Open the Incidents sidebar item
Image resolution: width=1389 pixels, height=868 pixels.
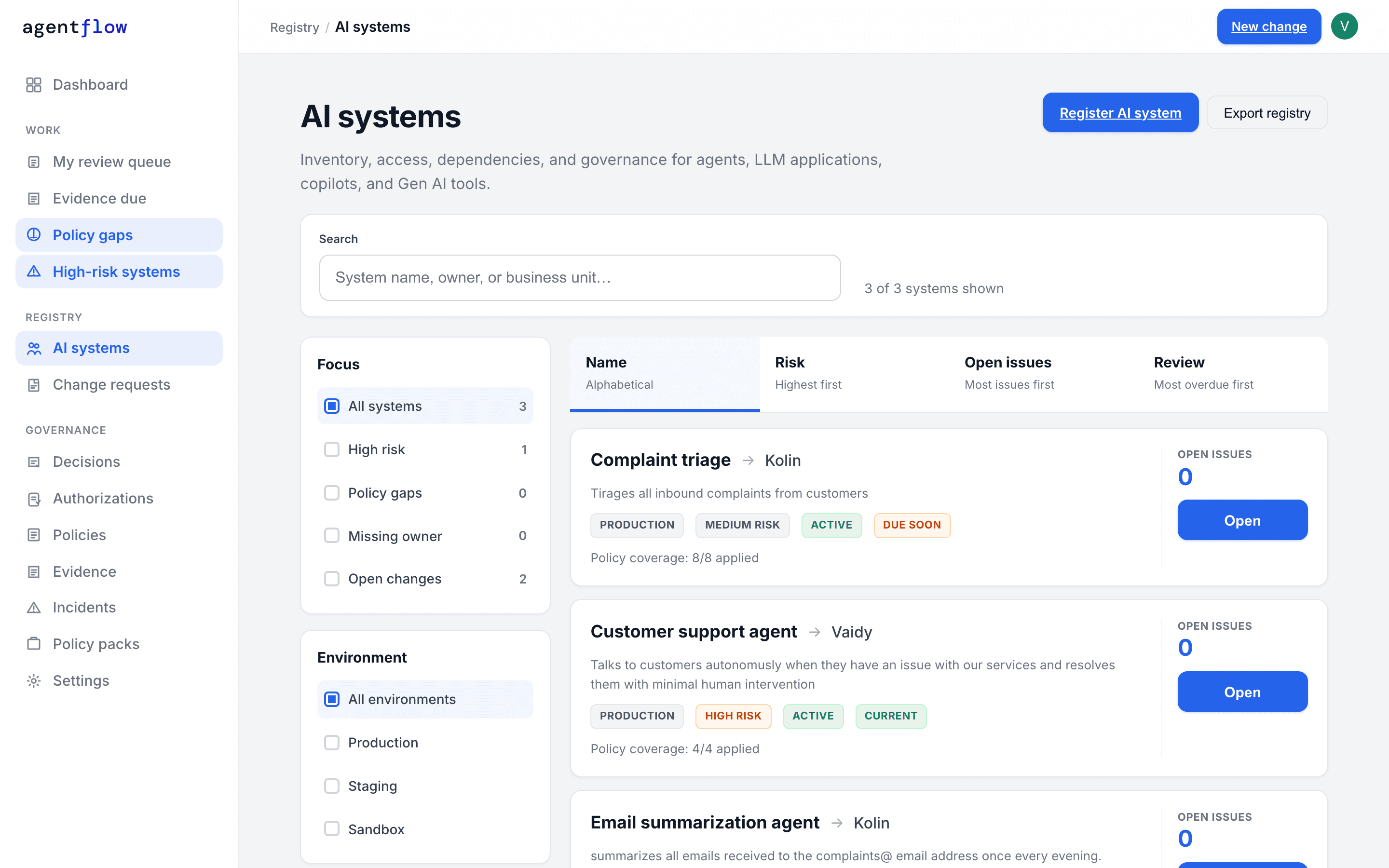click(x=119, y=608)
